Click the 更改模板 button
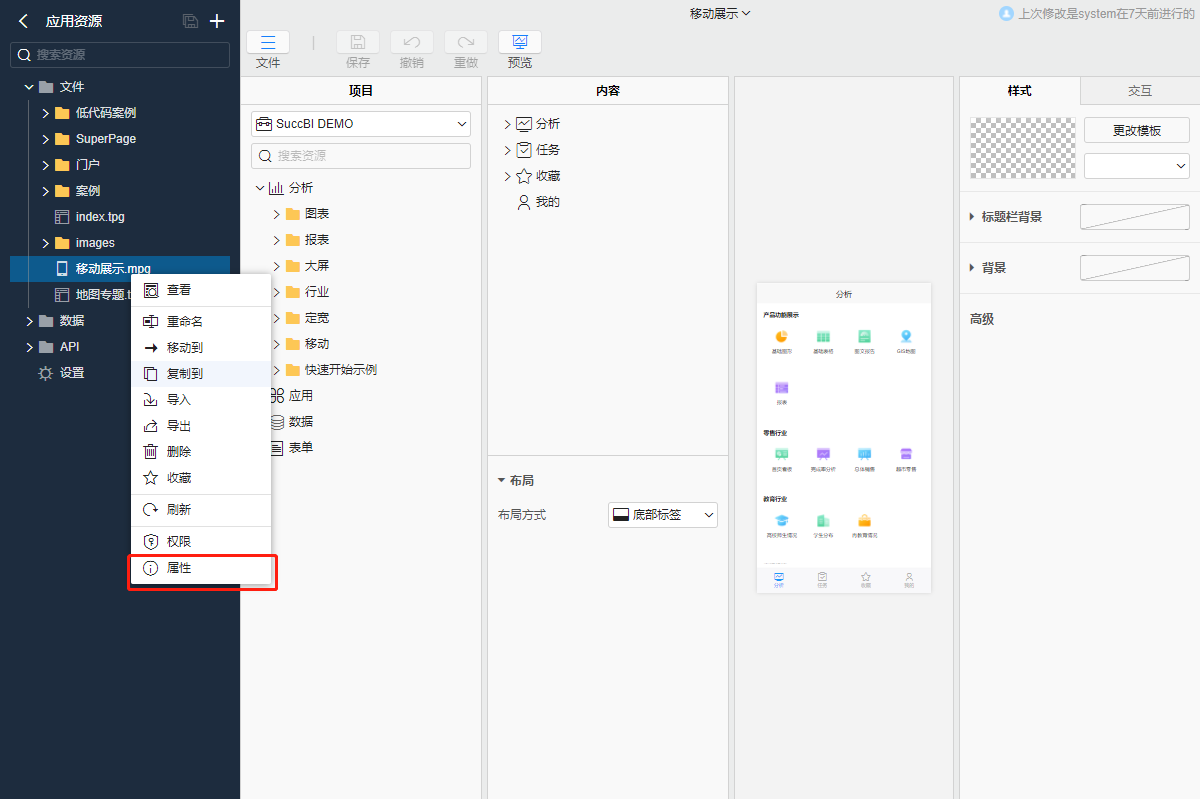 pos(1137,131)
